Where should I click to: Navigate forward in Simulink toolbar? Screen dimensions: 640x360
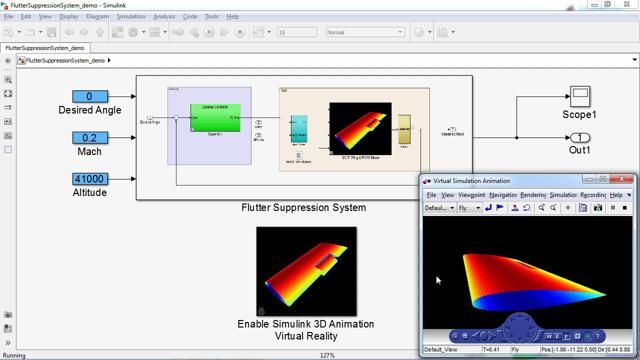[84, 32]
